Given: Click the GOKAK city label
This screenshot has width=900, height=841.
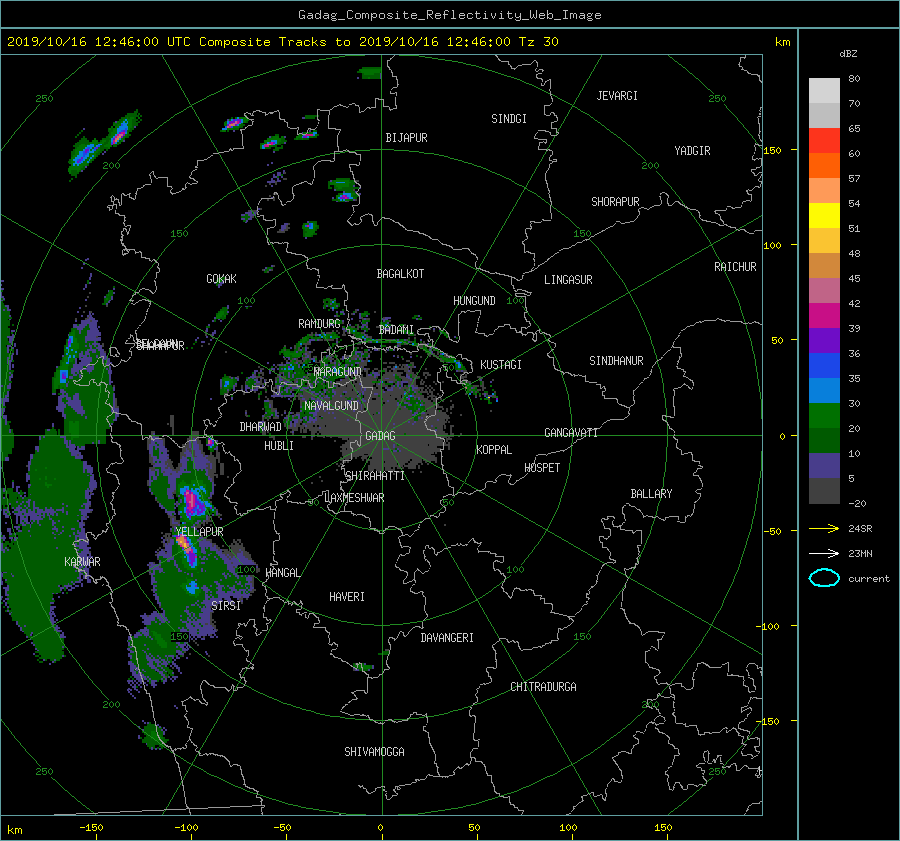Looking at the screenshot, I should [221, 279].
